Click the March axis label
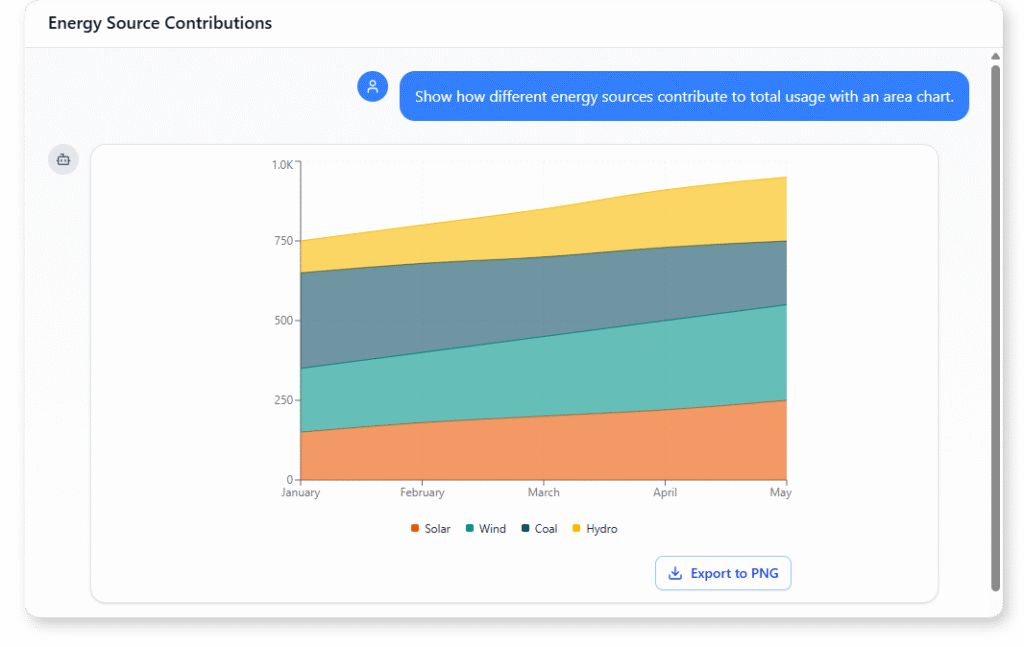 (543, 492)
